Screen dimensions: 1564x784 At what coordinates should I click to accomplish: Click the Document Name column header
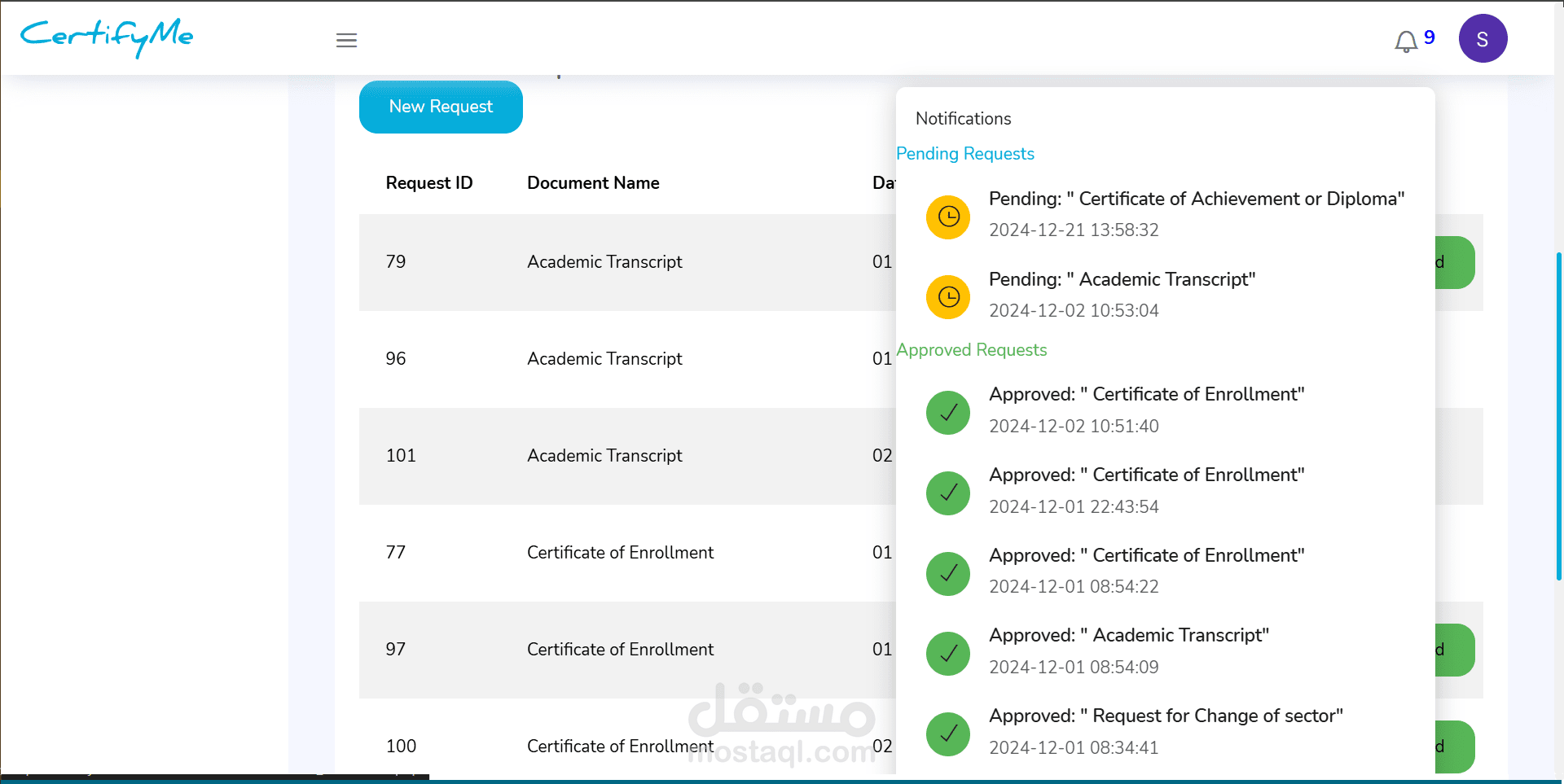click(x=593, y=183)
